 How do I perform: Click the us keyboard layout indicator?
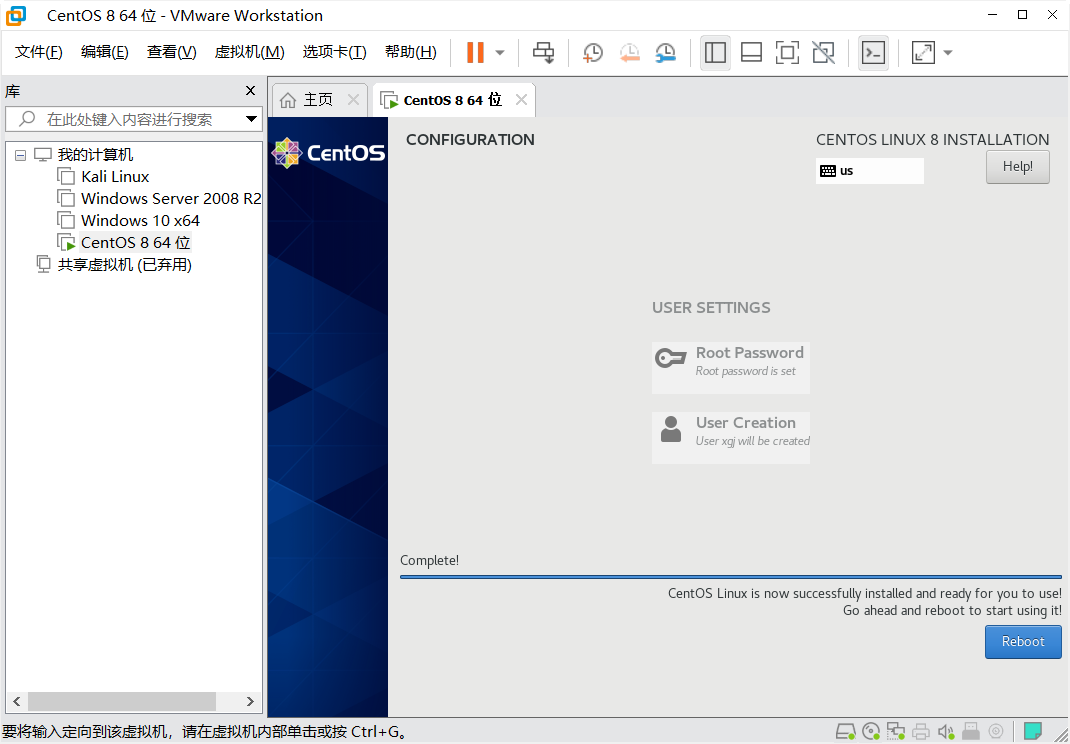tap(869, 171)
